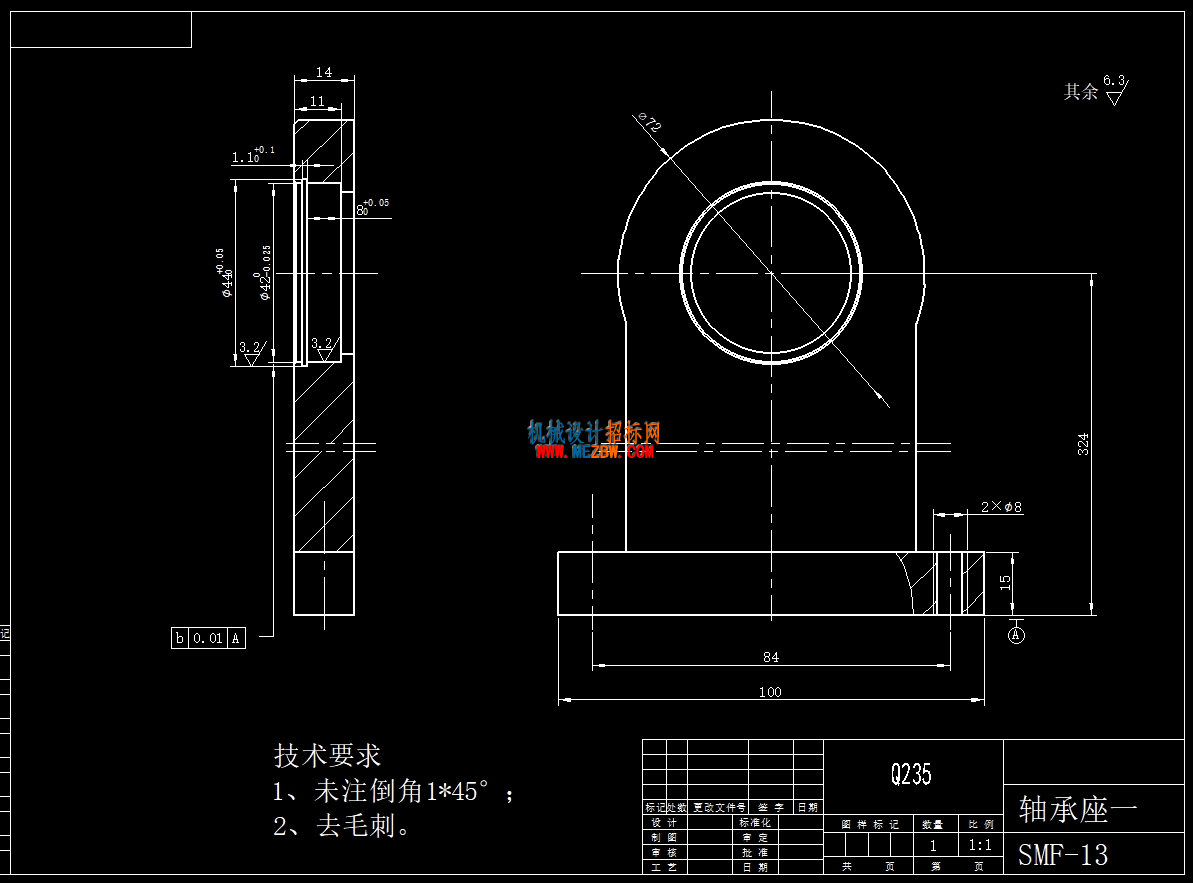Viewport: 1193px width, 883px height.
Task: Click the '14' width dimension text
Action: tap(324, 72)
